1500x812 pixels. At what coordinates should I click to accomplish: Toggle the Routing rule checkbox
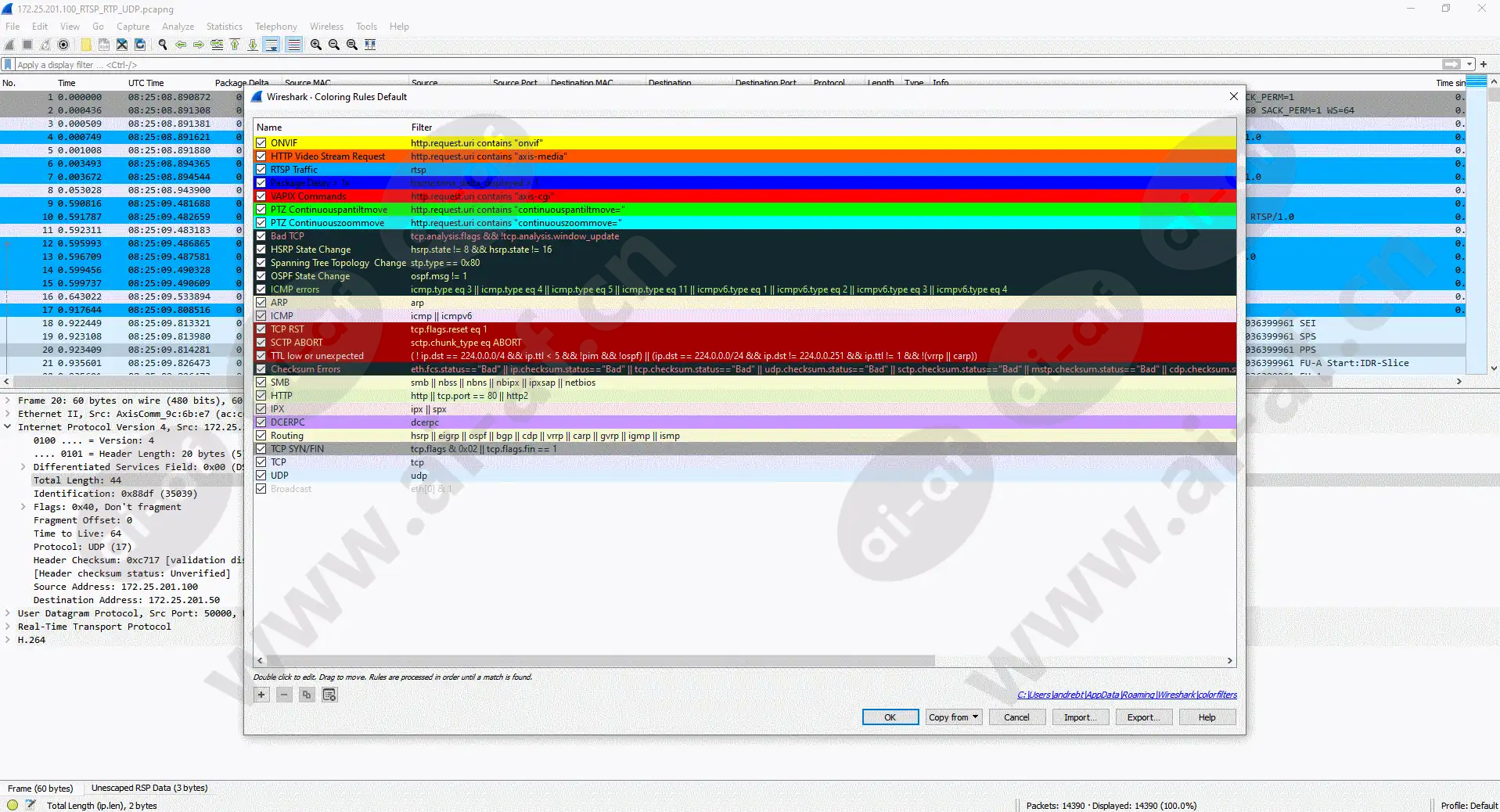point(261,436)
